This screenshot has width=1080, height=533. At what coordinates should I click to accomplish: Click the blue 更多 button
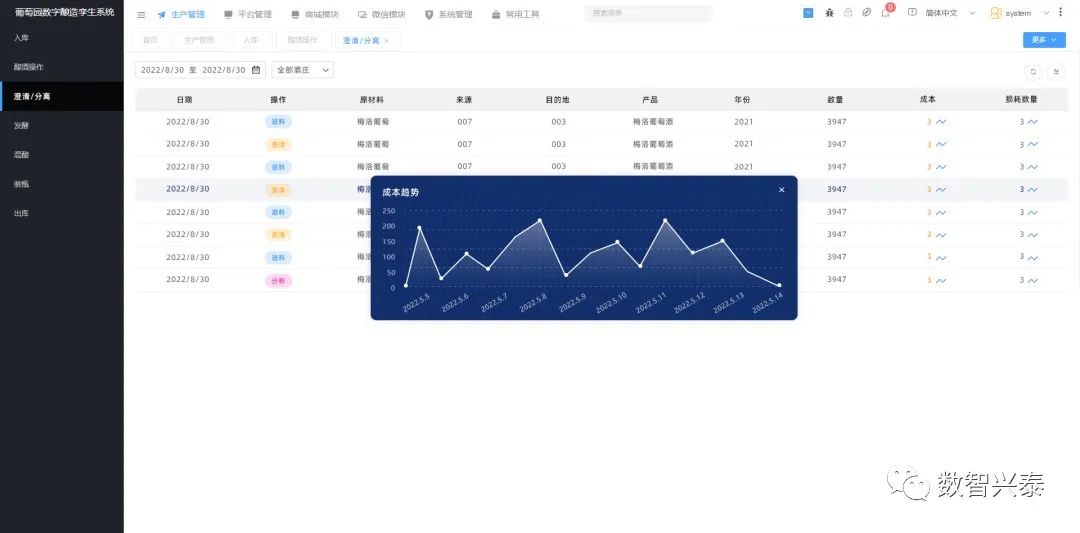point(1044,40)
